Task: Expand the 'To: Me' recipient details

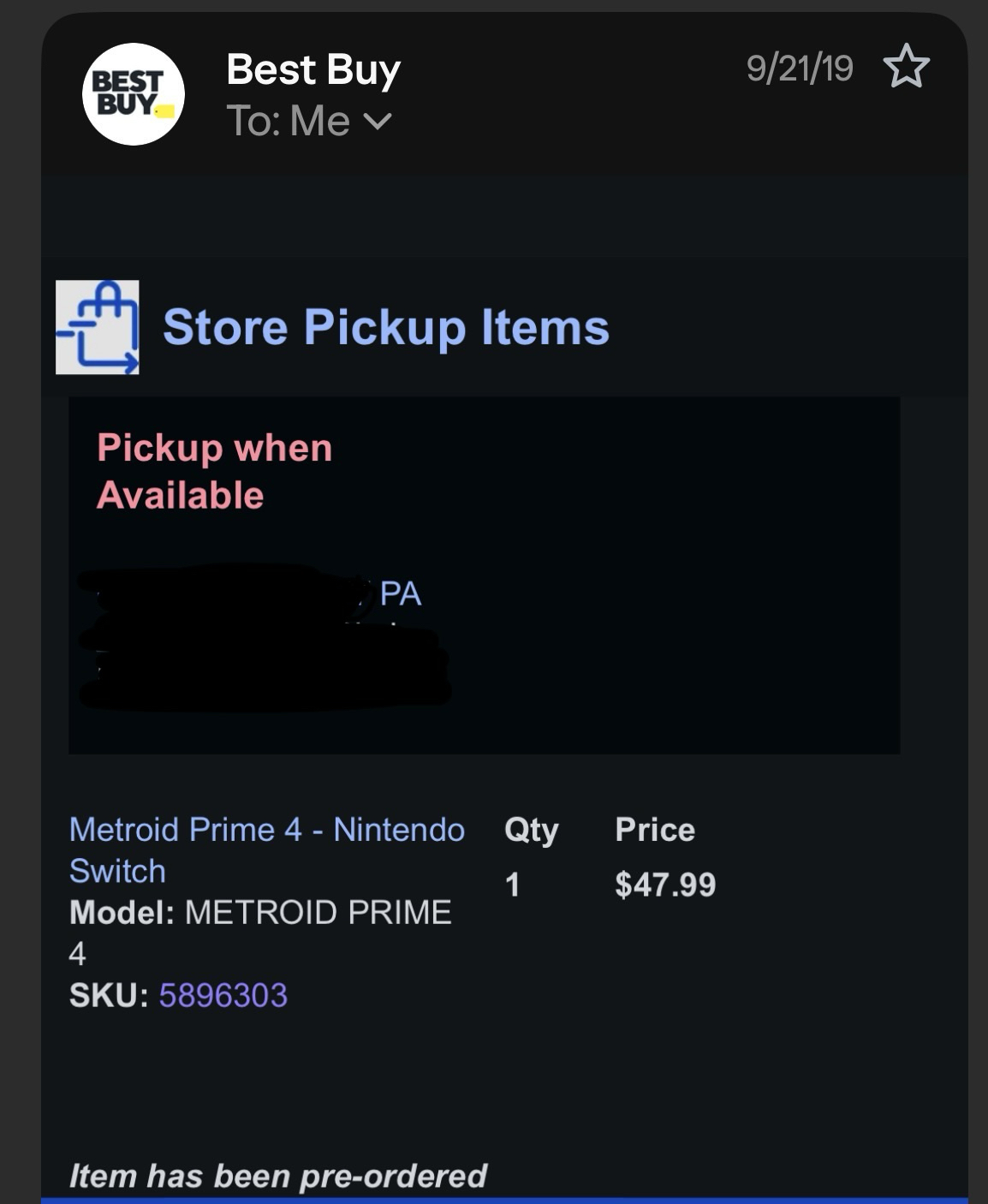Action: click(x=378, y=122)
